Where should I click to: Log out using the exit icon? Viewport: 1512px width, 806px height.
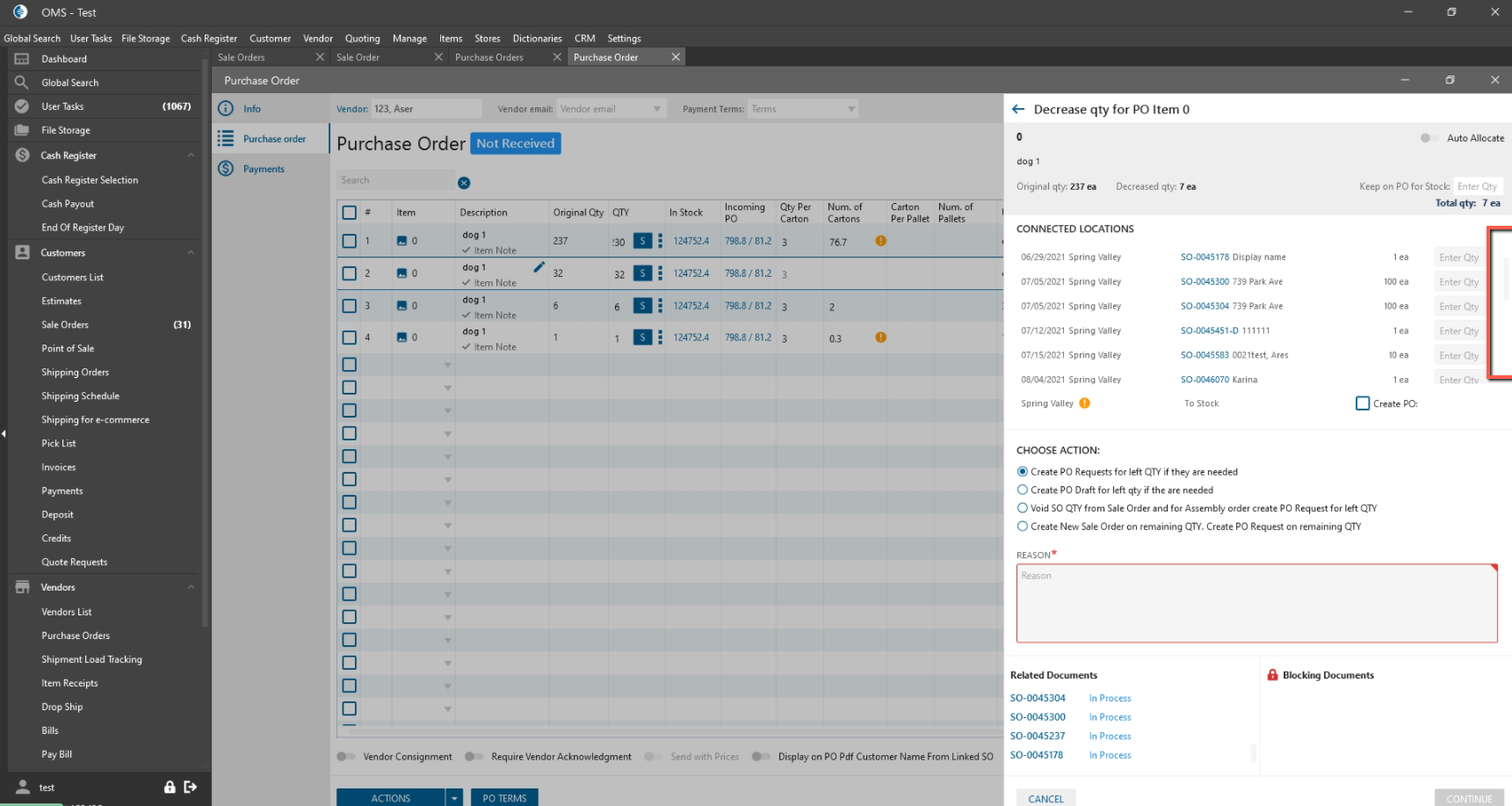(x=190, y=787)
